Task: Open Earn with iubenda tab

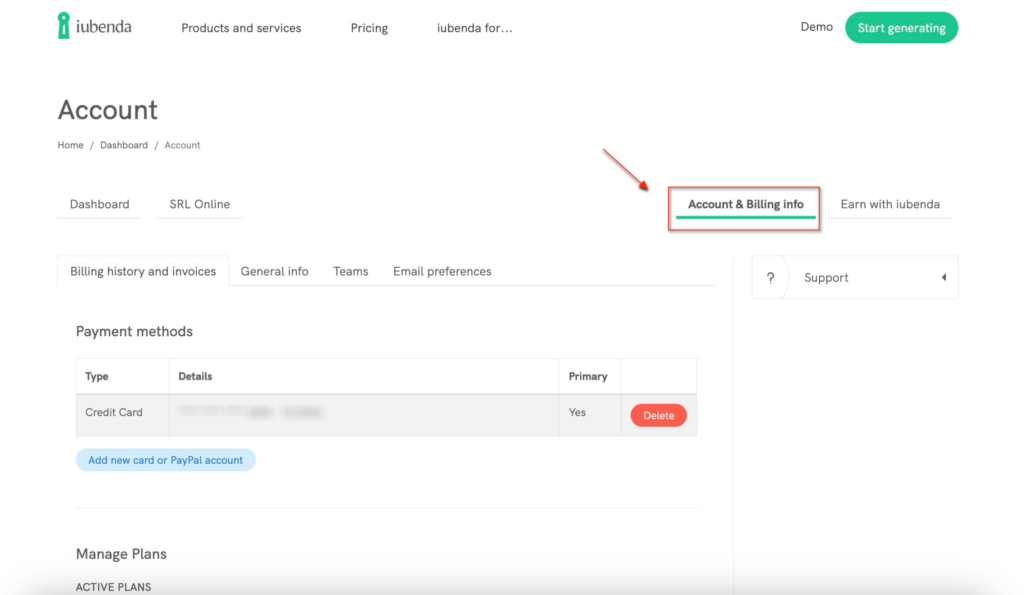Action: tap(889, 204)
